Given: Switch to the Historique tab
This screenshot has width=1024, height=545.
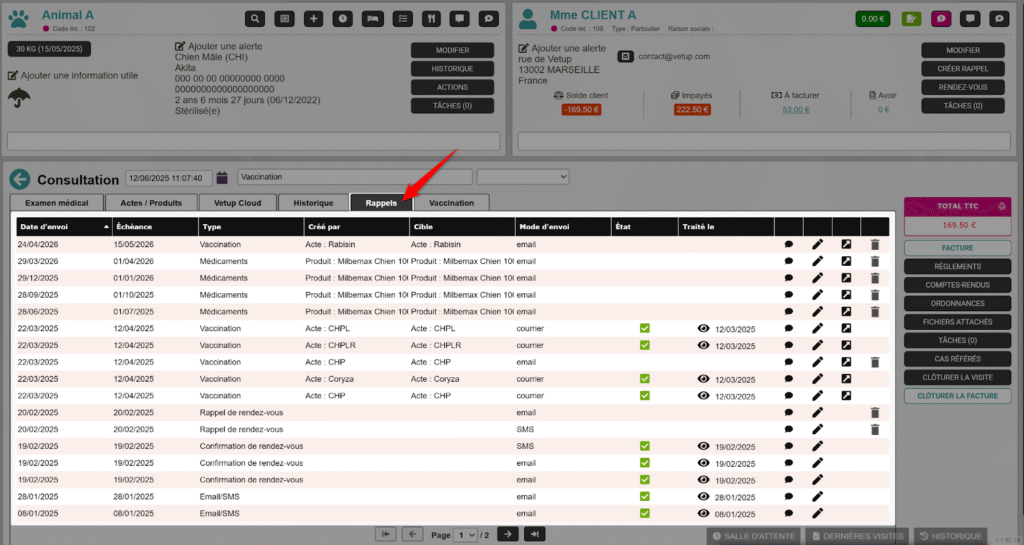Looking at the screenshot, I should pyautogui.click(x=313, y=203).
